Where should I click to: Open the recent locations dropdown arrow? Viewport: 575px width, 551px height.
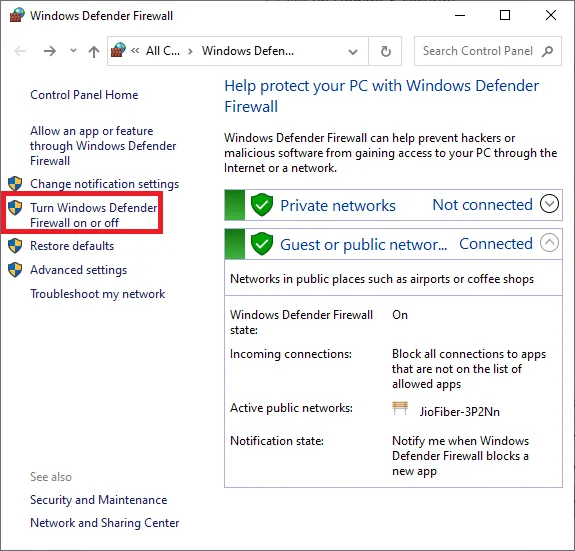point(73,51)
